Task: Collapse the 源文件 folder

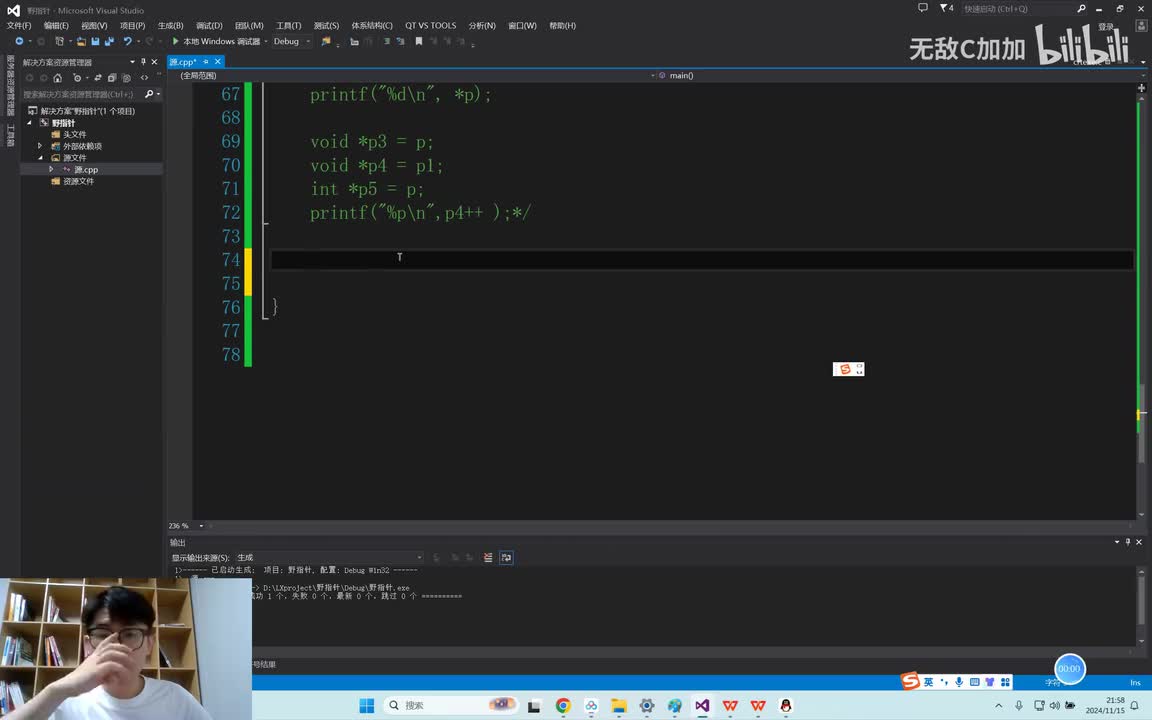Action: (x=40, y=158)
